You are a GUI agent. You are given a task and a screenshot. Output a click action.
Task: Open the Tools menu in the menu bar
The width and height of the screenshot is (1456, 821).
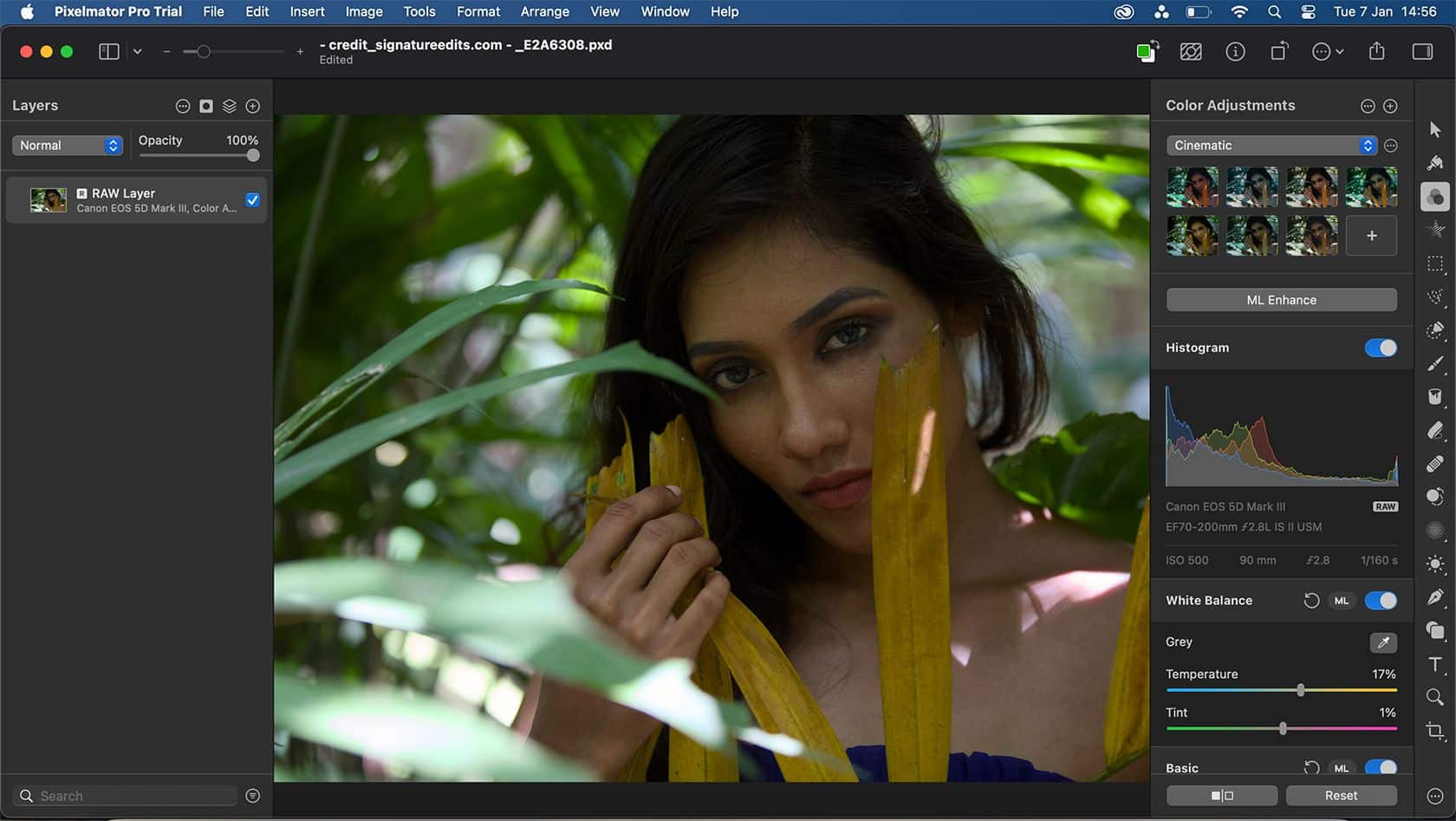tap(419, 11)
